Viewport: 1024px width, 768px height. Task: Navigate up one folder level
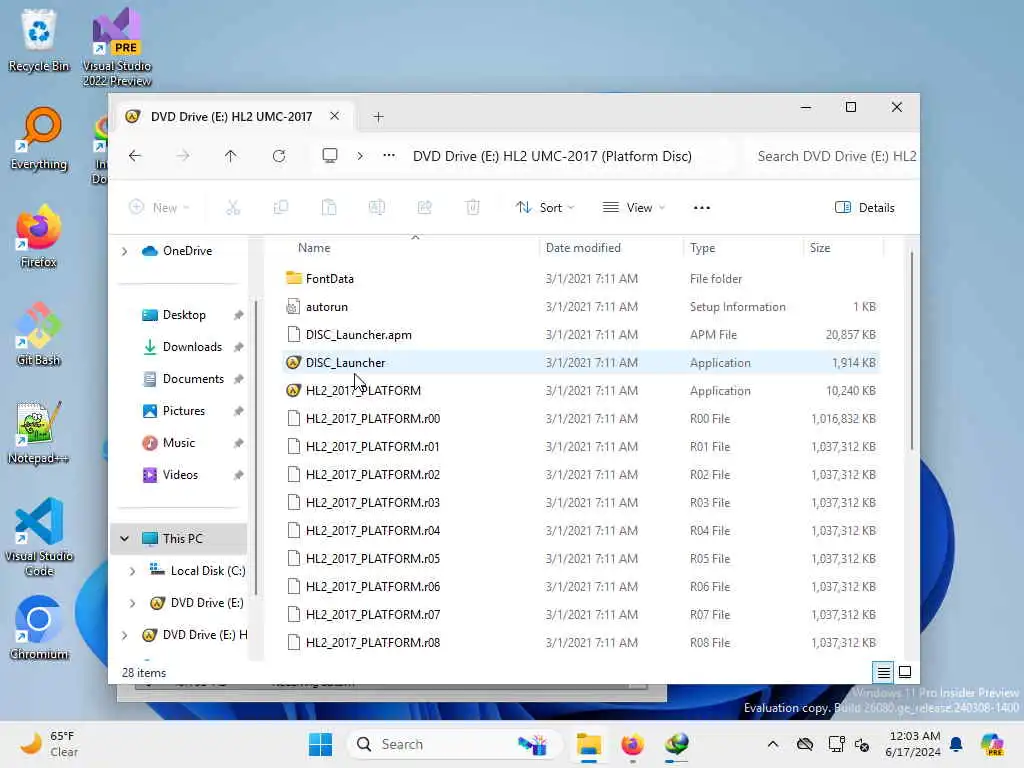tap(231, 156)
